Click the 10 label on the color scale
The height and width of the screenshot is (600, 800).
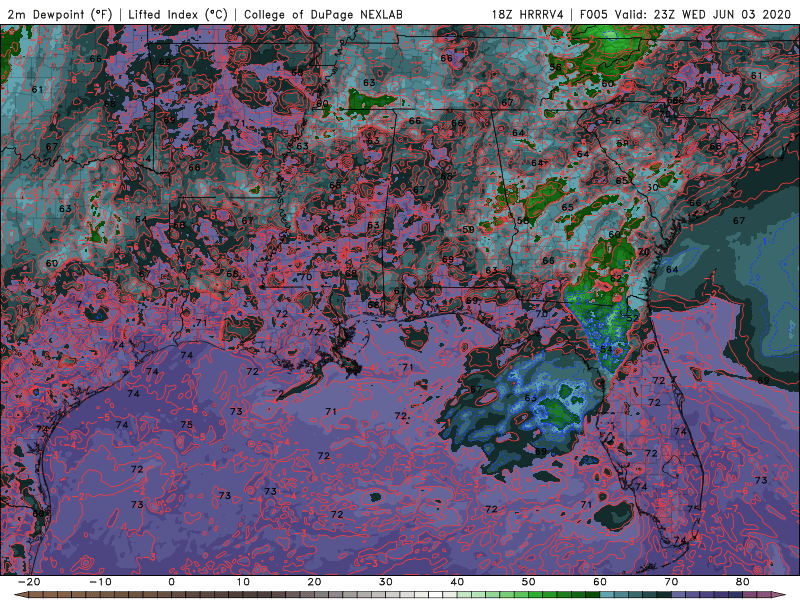243,582
